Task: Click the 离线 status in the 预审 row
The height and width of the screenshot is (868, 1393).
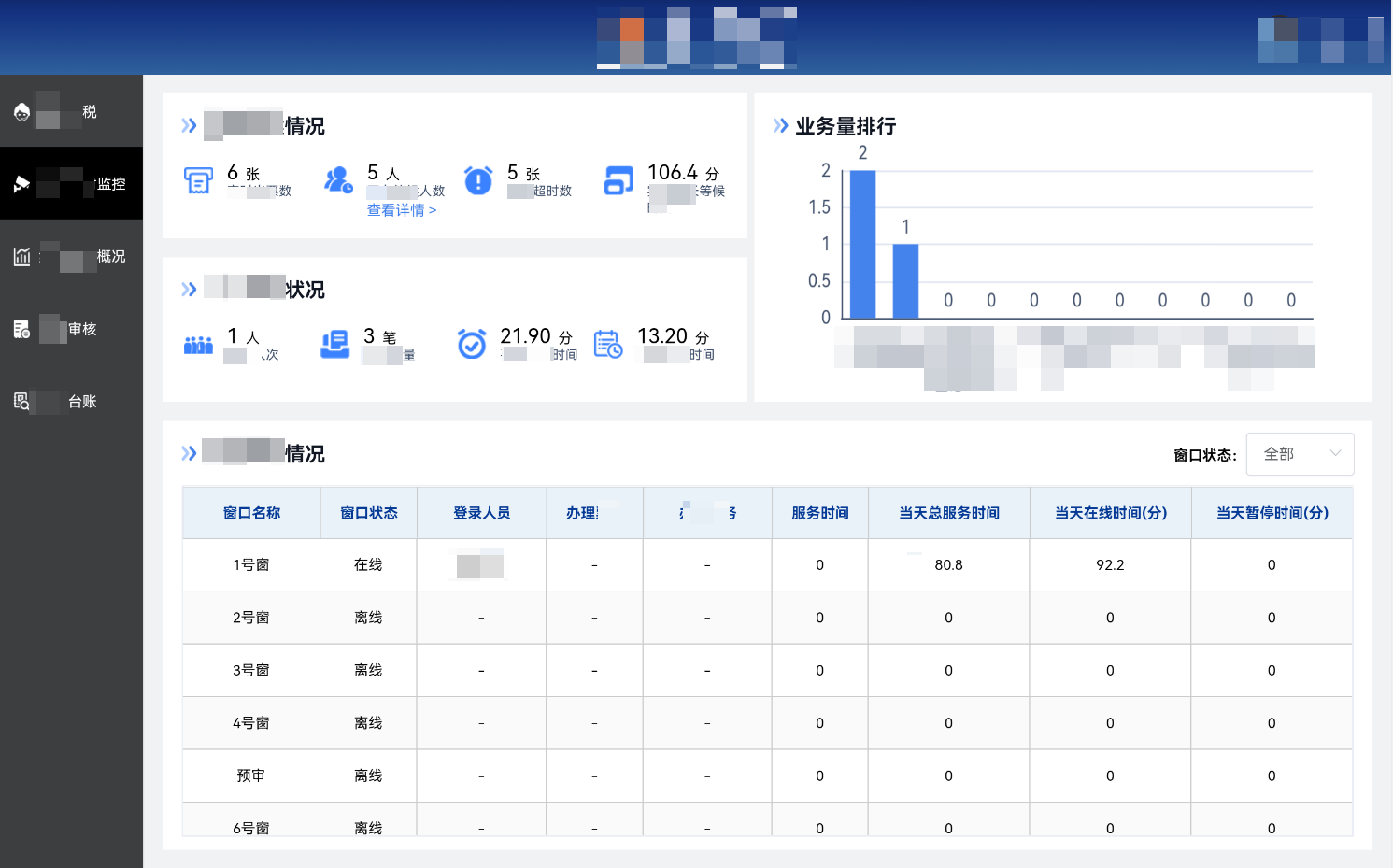Action: (368, 776)
